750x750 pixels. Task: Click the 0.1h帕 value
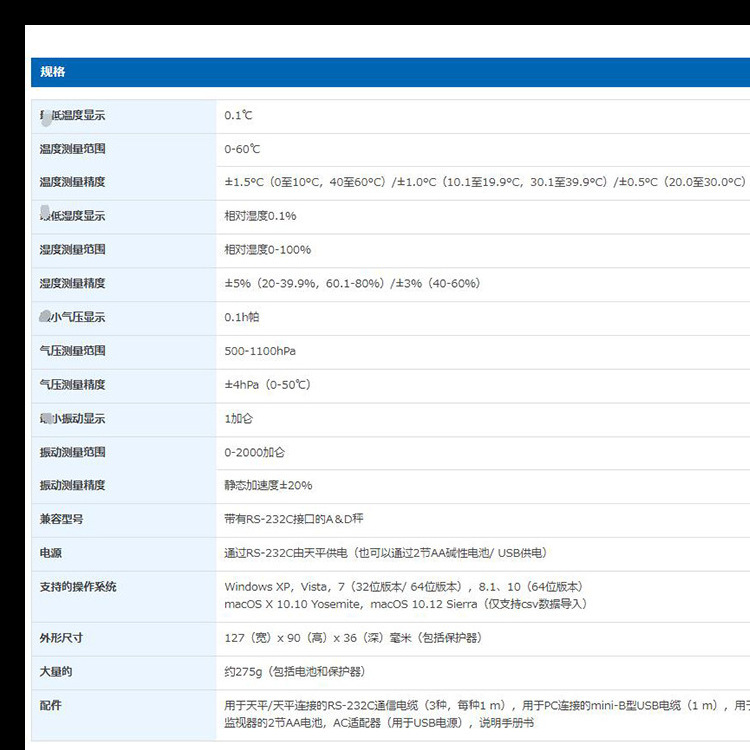[x=242, y=317]
